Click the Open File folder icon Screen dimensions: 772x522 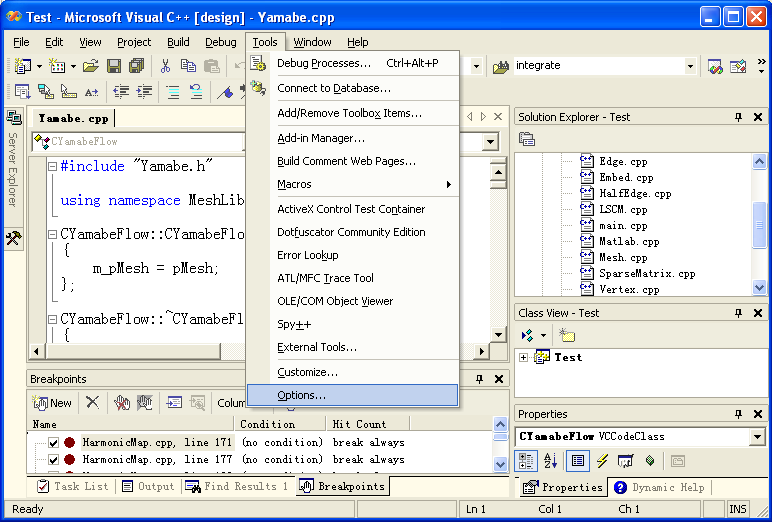tap(91, 66)
